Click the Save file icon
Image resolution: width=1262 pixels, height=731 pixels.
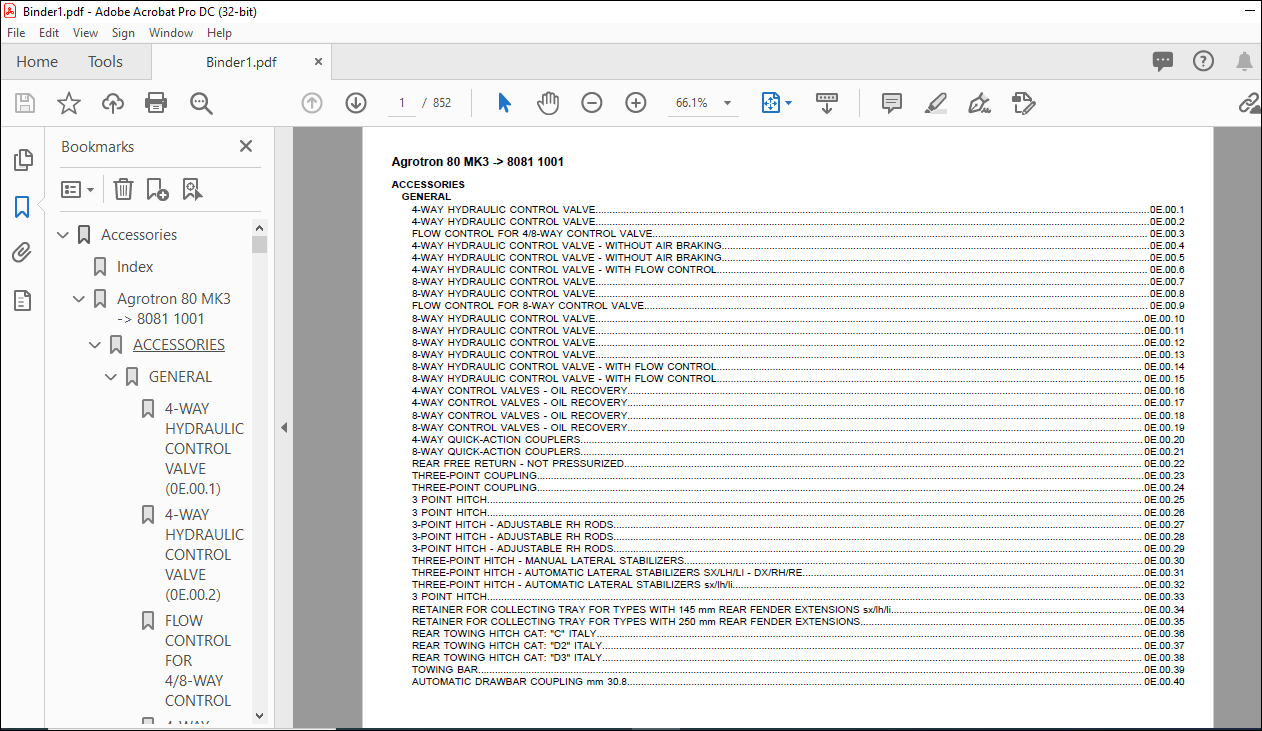click(x=25, y=103)
